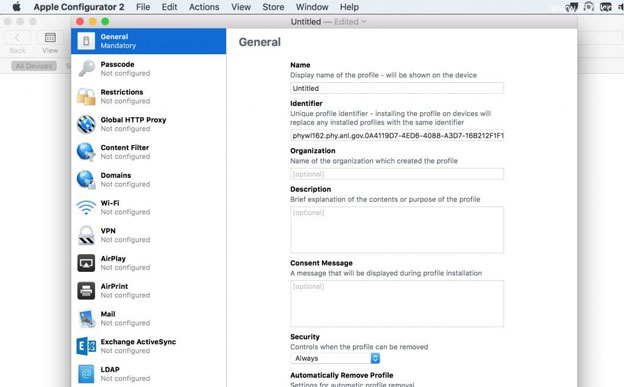
Task: Select the Exchange ActiveSync icon
Action: point(86,346)
